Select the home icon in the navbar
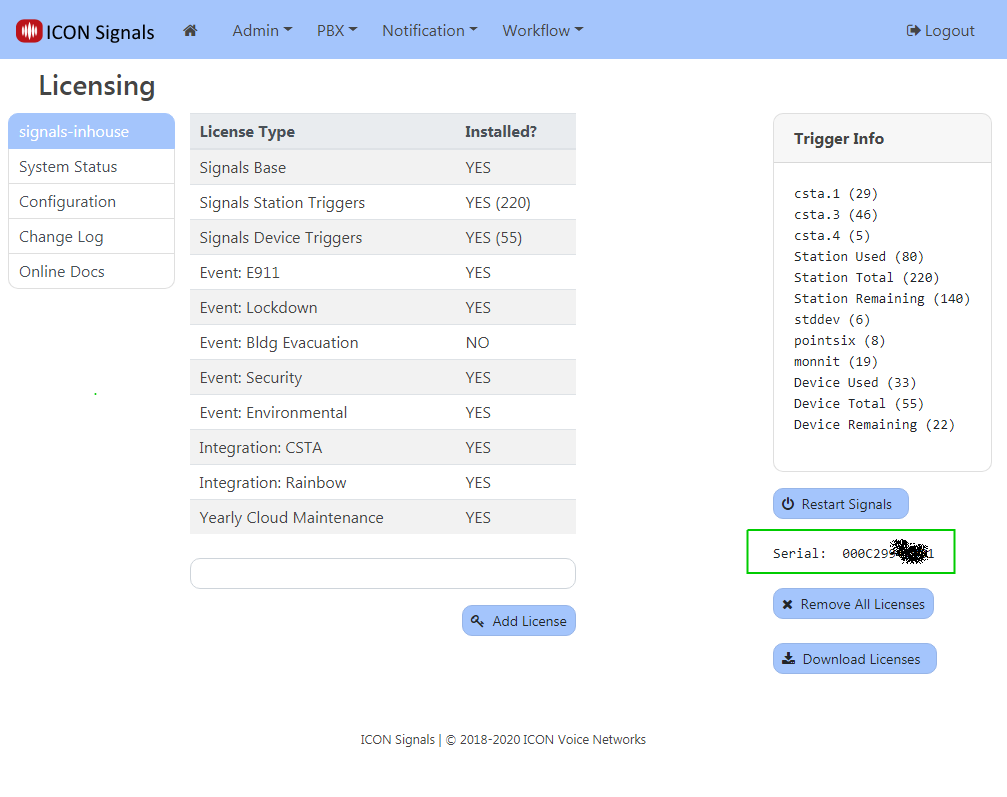The image size is (1007, 797). [x=190, y=30]
